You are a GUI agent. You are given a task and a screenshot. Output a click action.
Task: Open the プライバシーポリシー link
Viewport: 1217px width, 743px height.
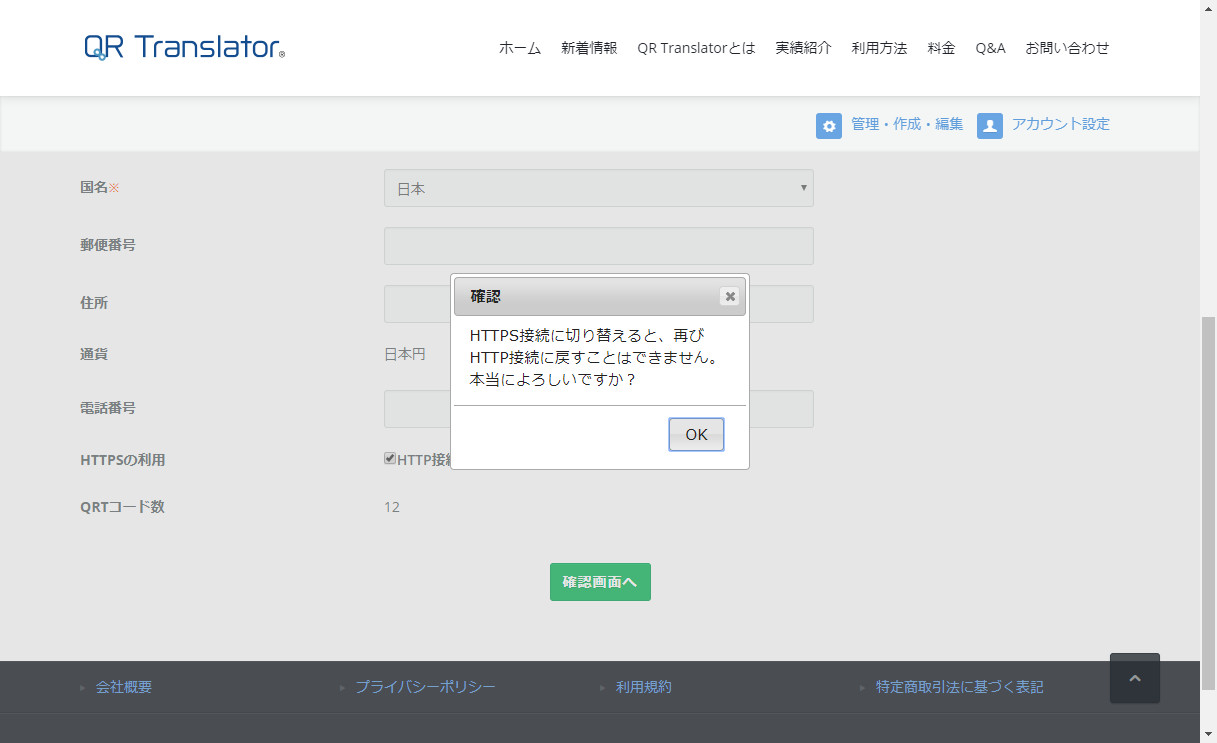424,687
